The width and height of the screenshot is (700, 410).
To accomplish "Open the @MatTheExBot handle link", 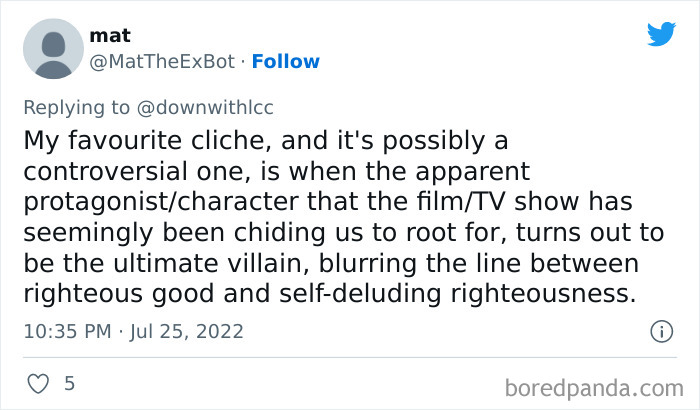I will coord(164,61).
